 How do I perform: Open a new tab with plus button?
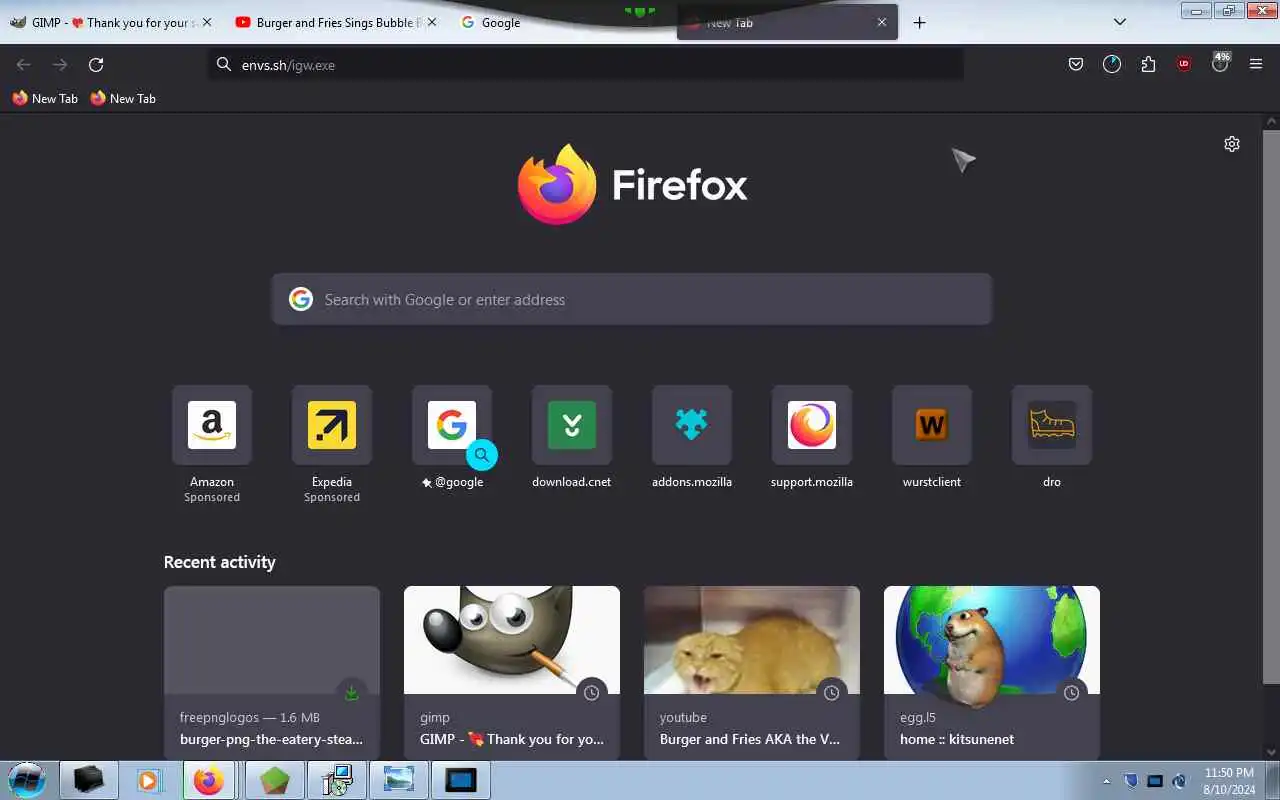pyautogui.click(x=920, y=22)
